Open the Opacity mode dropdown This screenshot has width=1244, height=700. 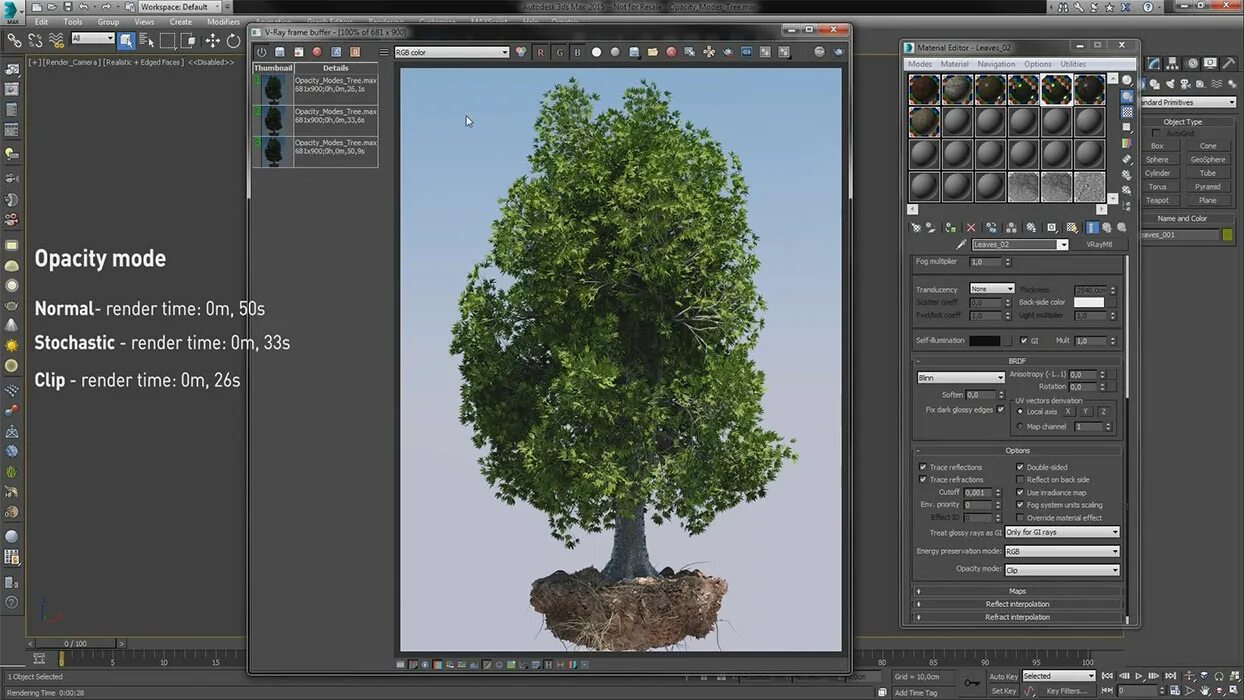click(x=1061, y=570)
